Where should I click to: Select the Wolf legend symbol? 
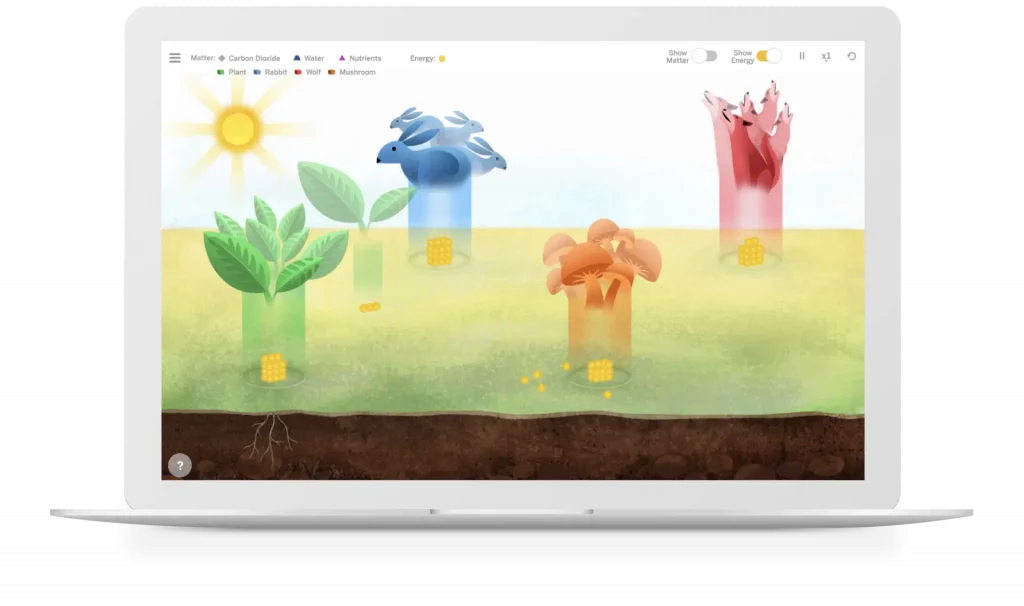coord(297,72)
